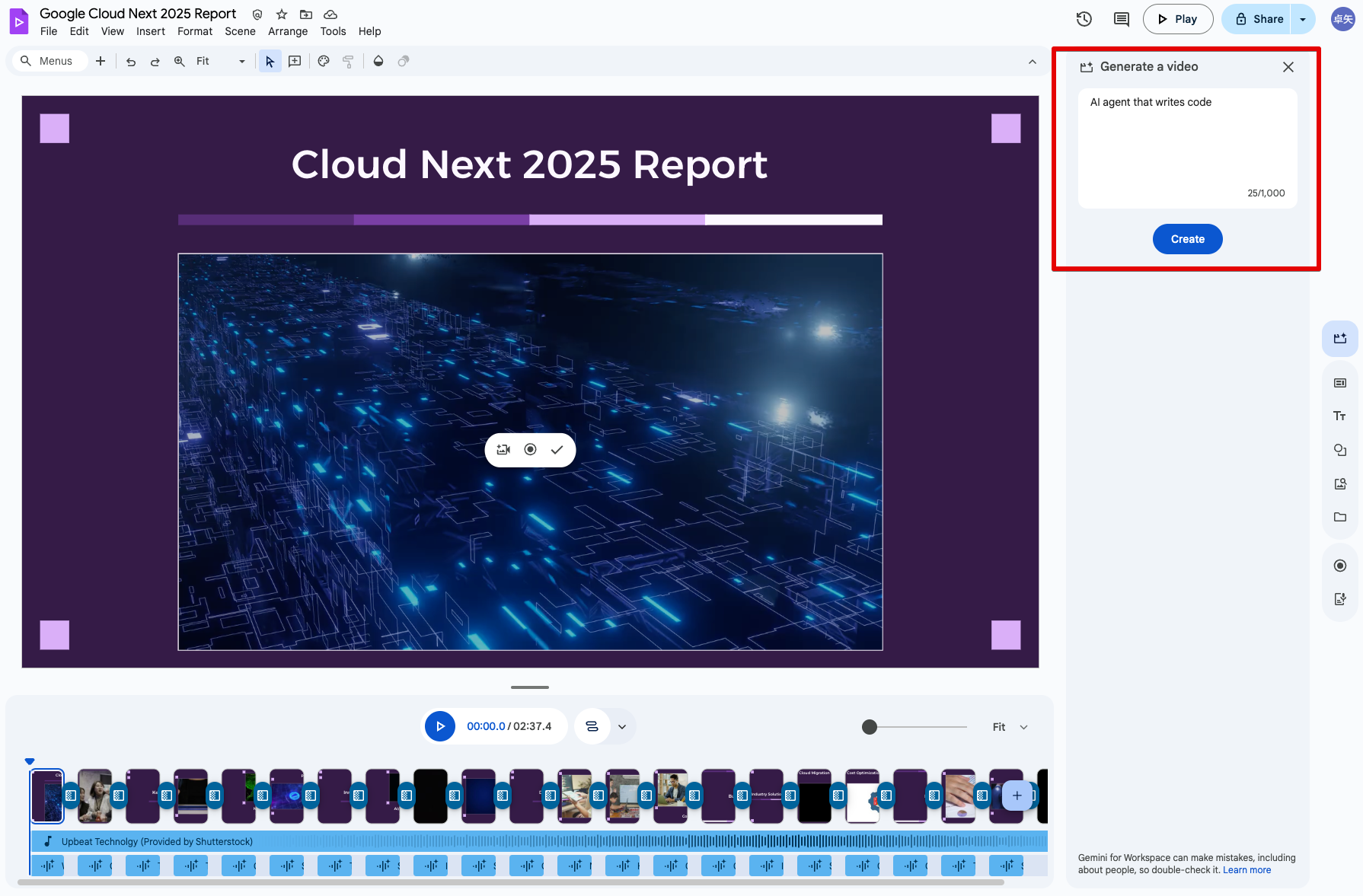Click the Learn more link
The height and width of the screenshot is (896, 1363).
1246,870
